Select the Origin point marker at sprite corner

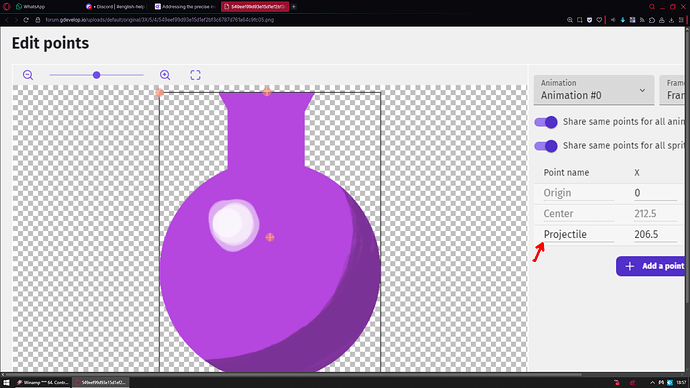159,92
